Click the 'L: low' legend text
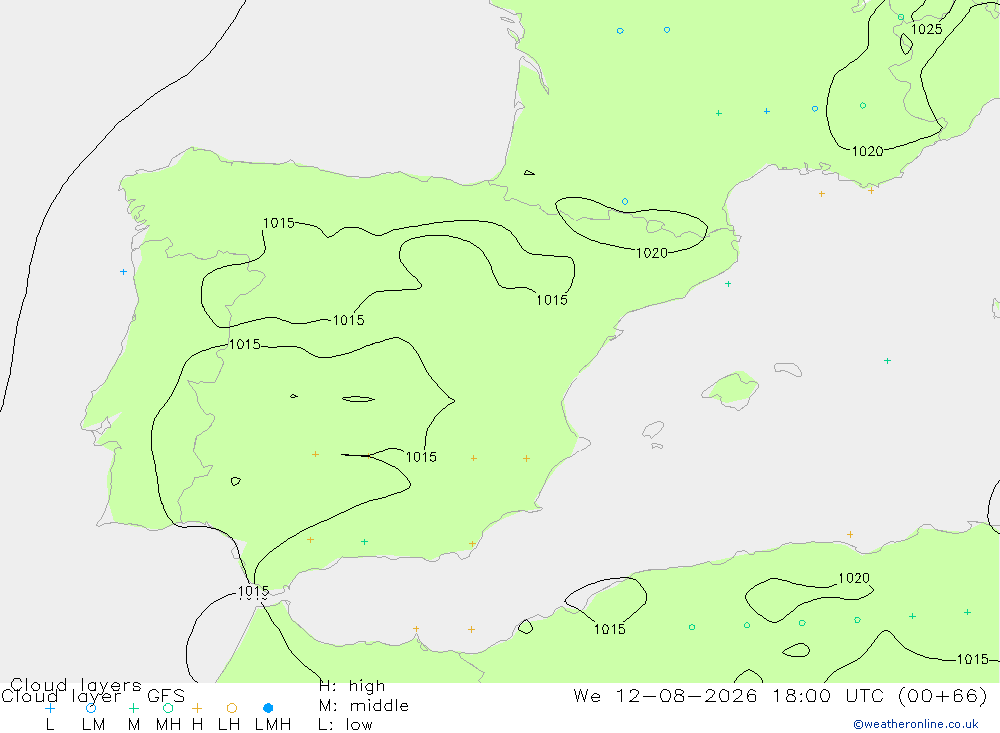 (345, 725)
